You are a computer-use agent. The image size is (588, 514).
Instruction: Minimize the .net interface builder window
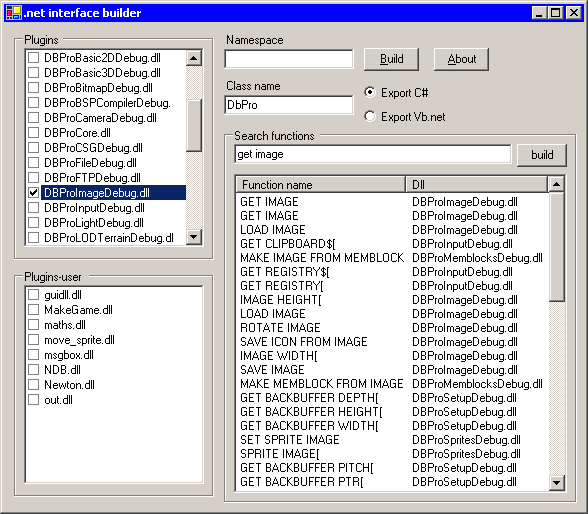[539, 13]
